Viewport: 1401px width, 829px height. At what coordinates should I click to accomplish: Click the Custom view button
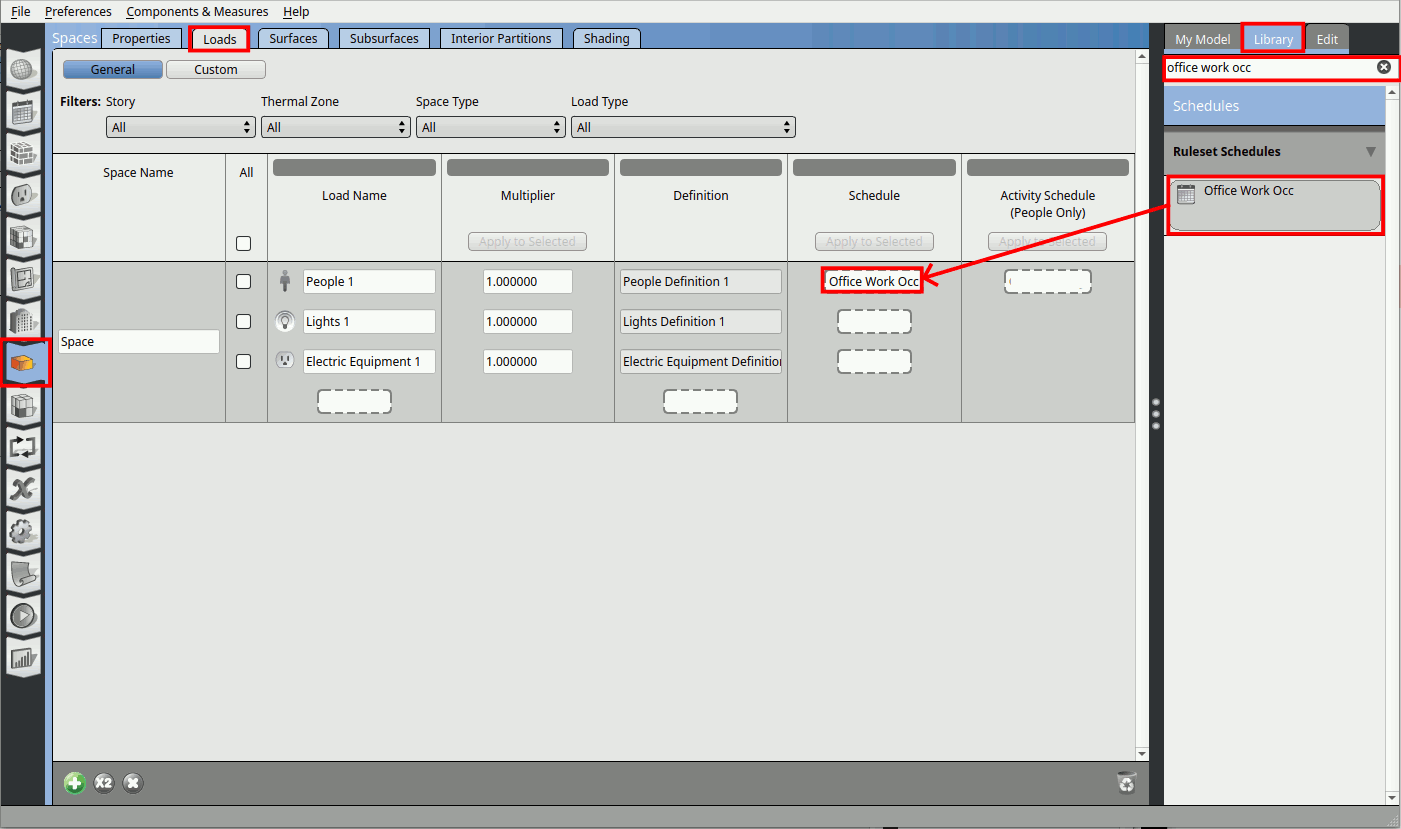click(x=216, y=70)
